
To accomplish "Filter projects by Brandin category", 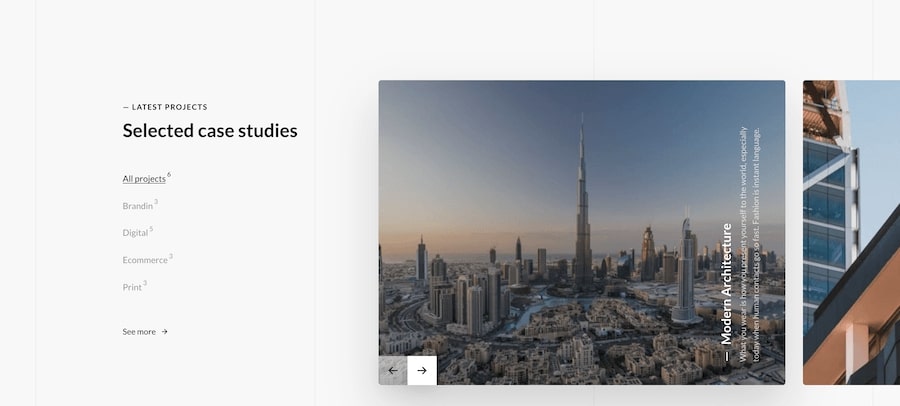I will tap(138, 206).
